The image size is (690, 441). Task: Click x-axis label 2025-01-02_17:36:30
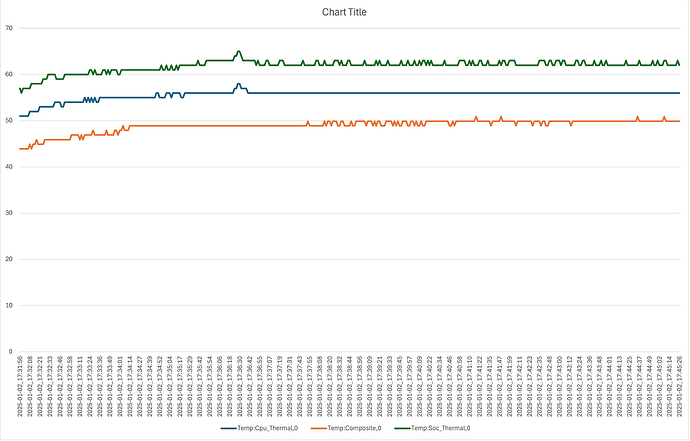coord(240,386)
